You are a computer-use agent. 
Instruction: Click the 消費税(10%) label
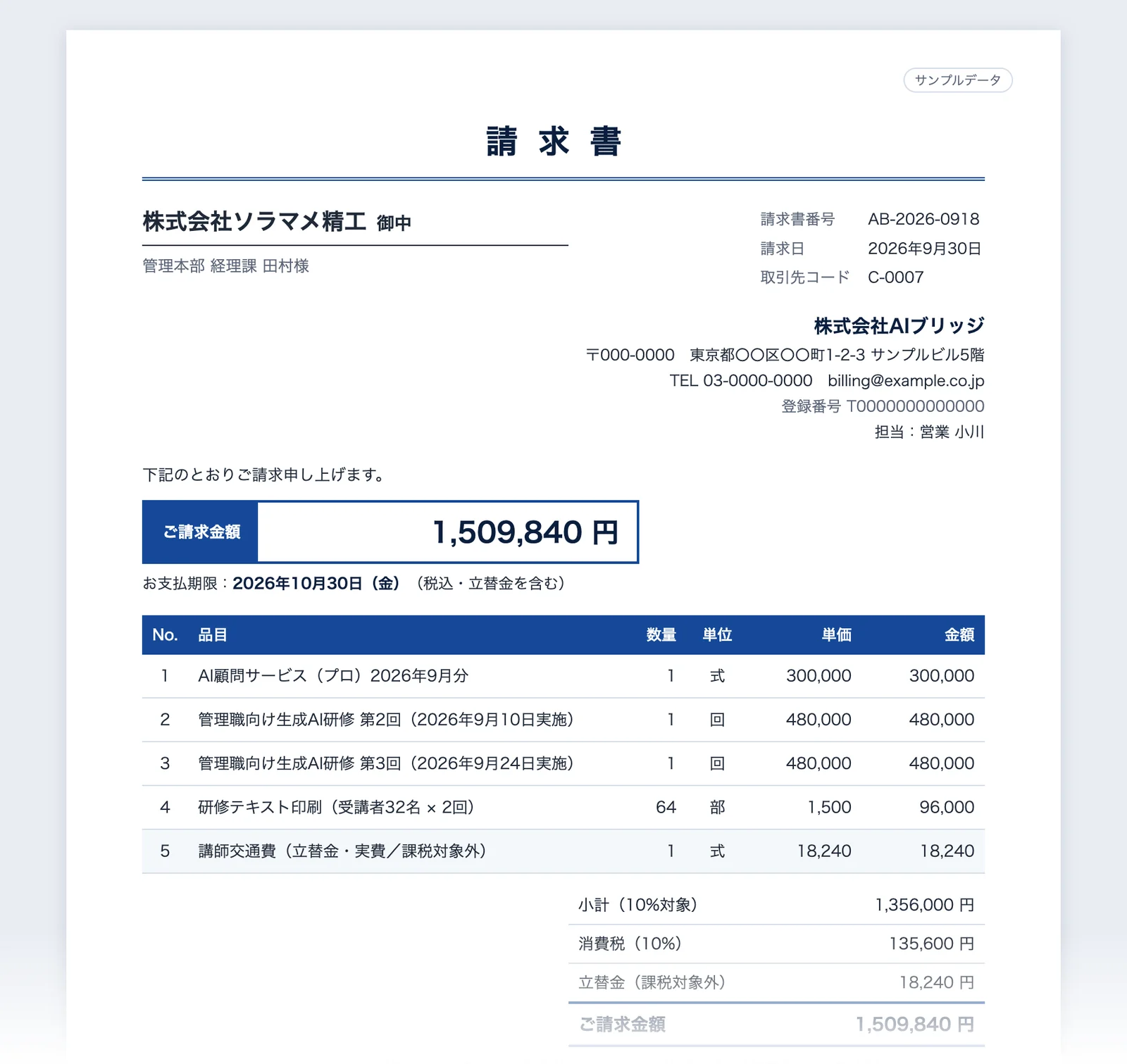tap(630, 944)
